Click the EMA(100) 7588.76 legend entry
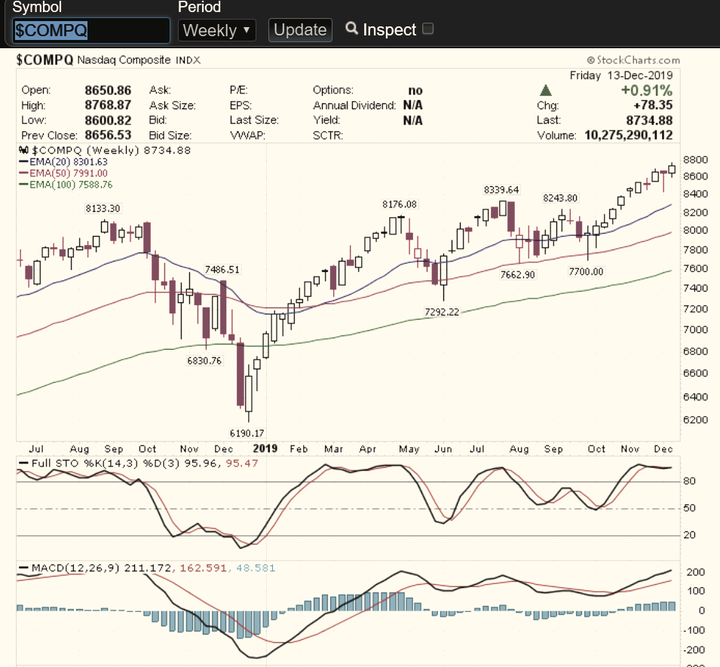This screenshot has height=667, width=720. click(x=66, y=185)
